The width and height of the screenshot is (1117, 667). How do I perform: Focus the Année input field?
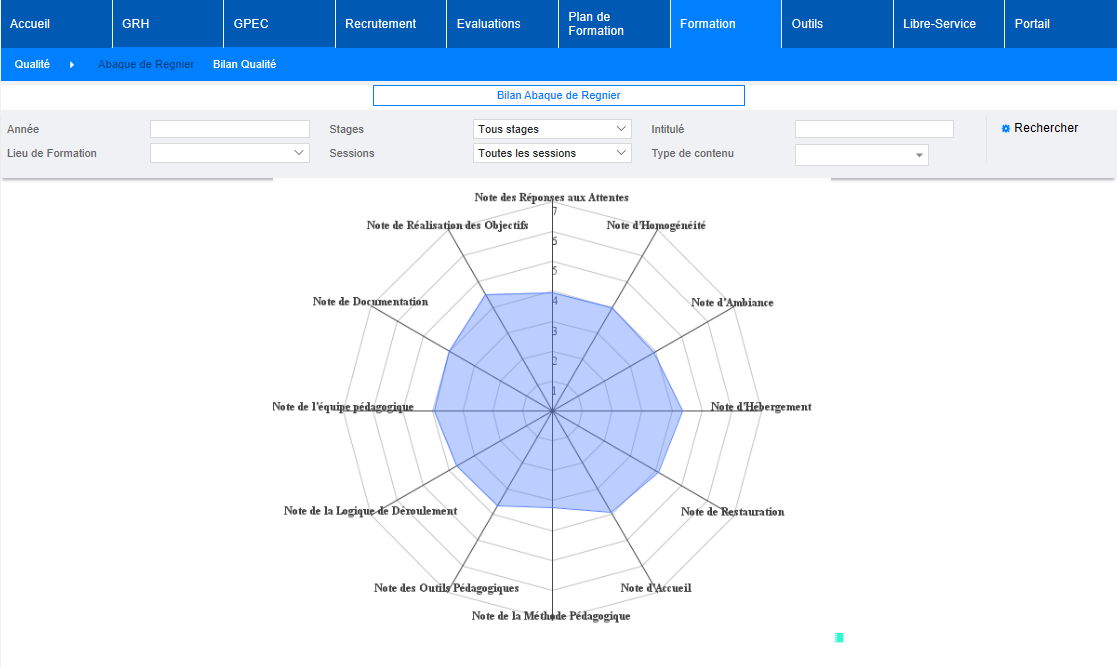click(229, 129)
